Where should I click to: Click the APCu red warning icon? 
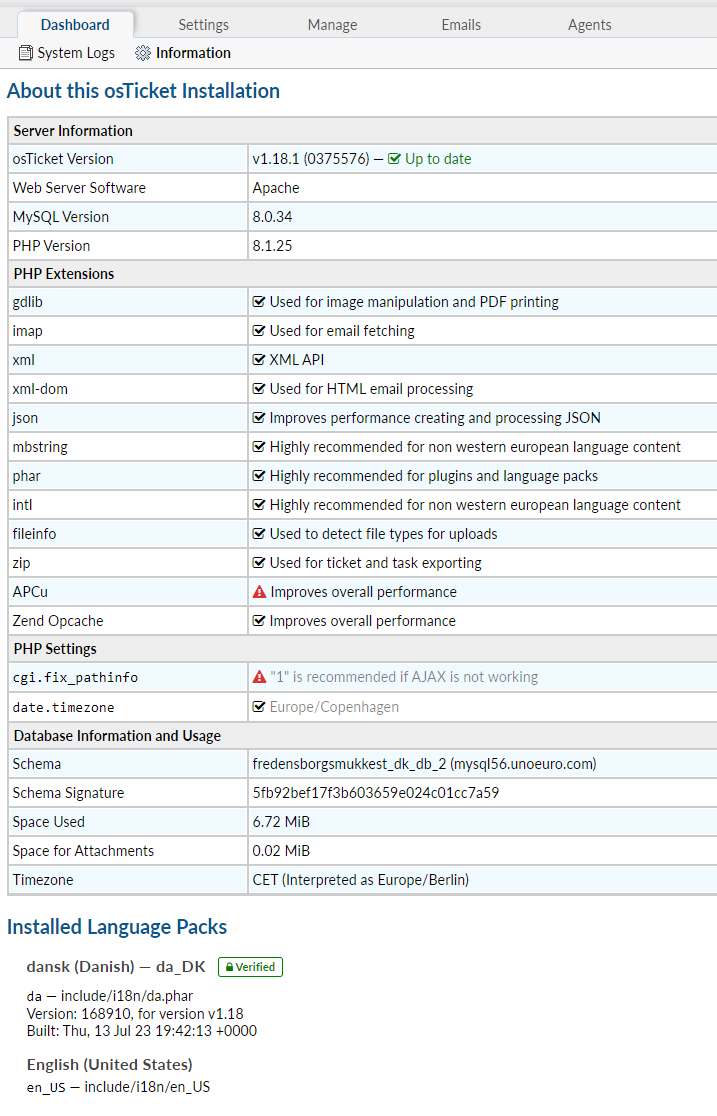259,591
